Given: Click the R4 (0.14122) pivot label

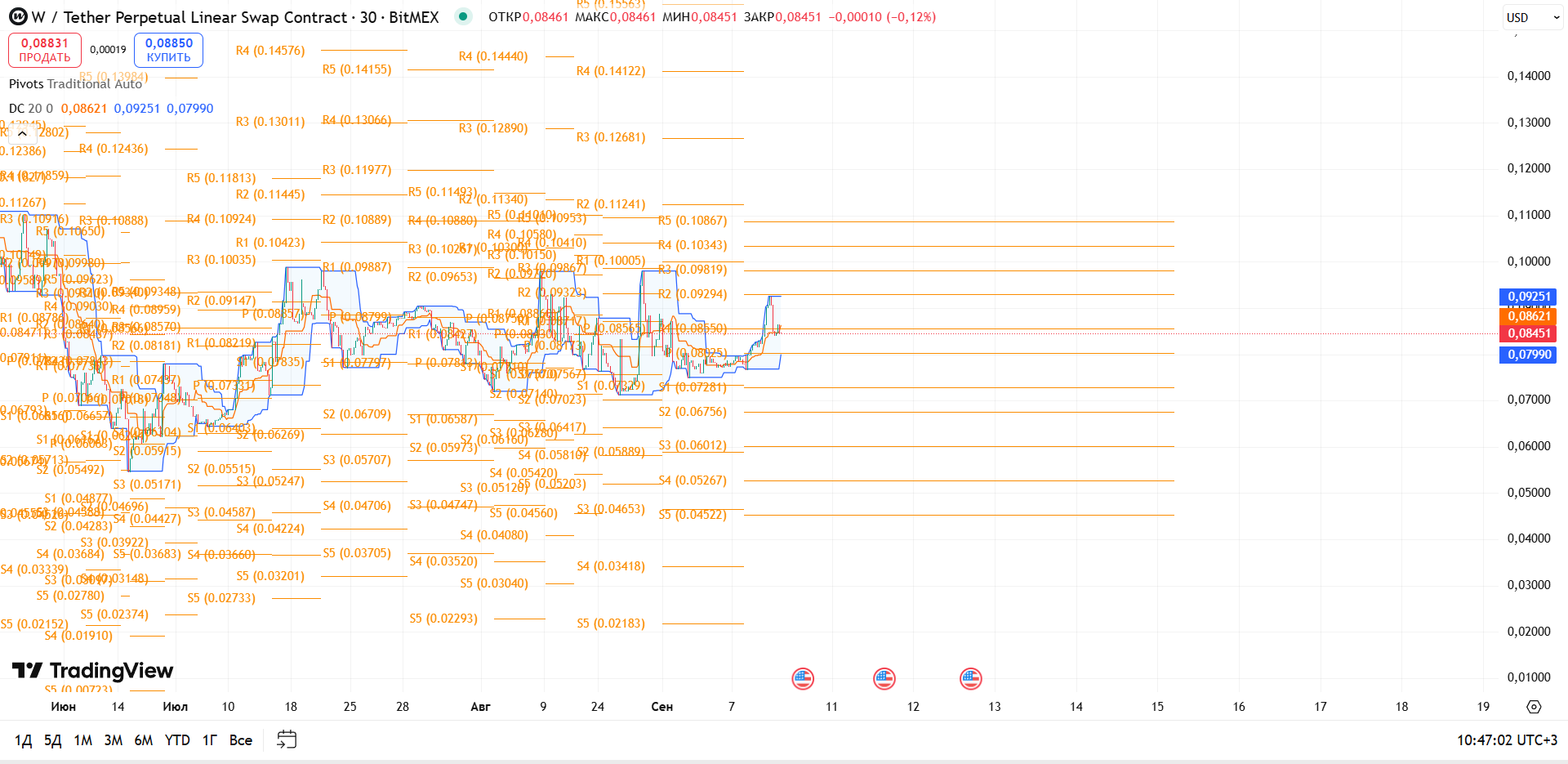Looking at the screenshot, I should pos(611,71).
